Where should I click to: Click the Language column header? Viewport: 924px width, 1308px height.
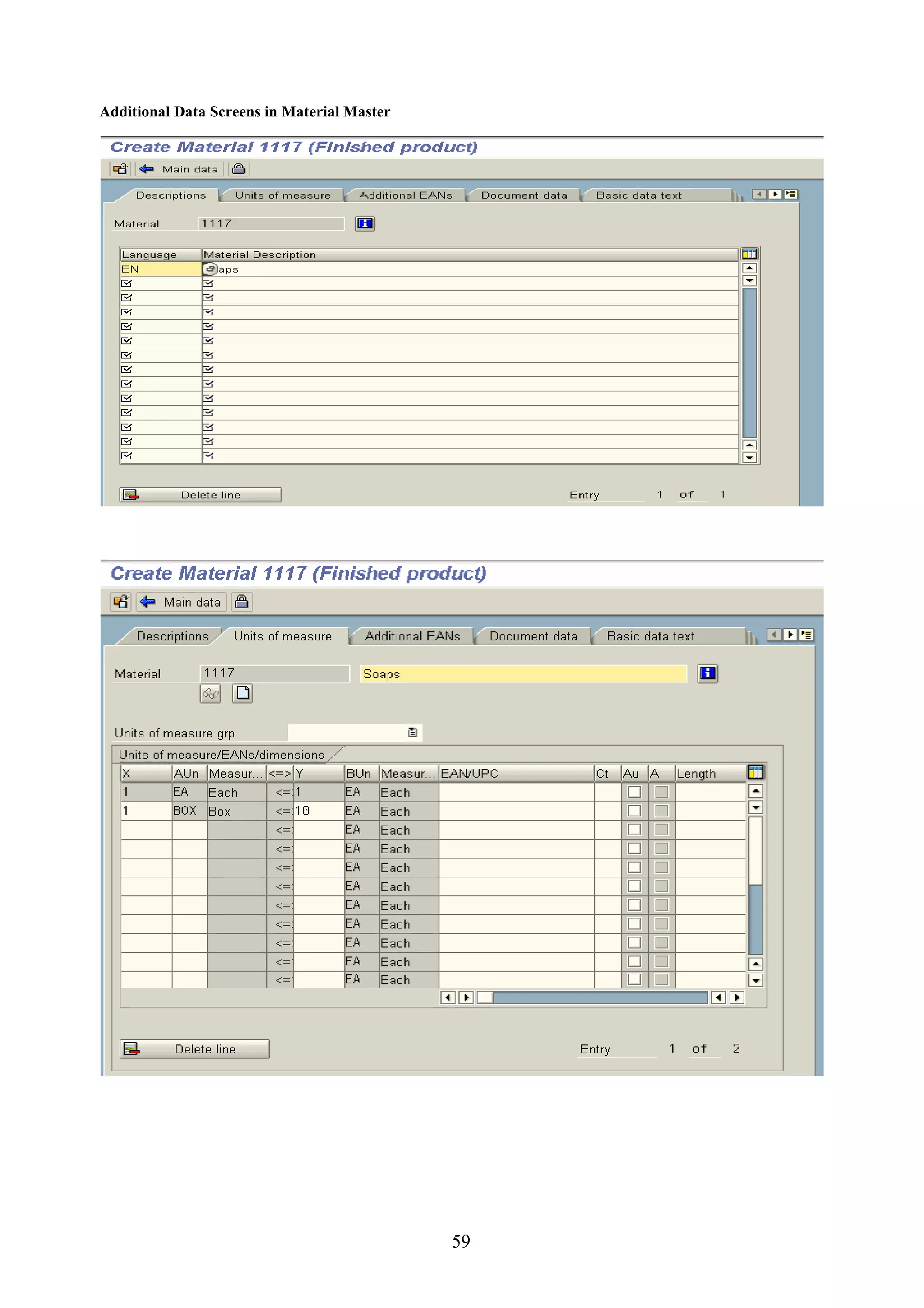tap(161, 254)
